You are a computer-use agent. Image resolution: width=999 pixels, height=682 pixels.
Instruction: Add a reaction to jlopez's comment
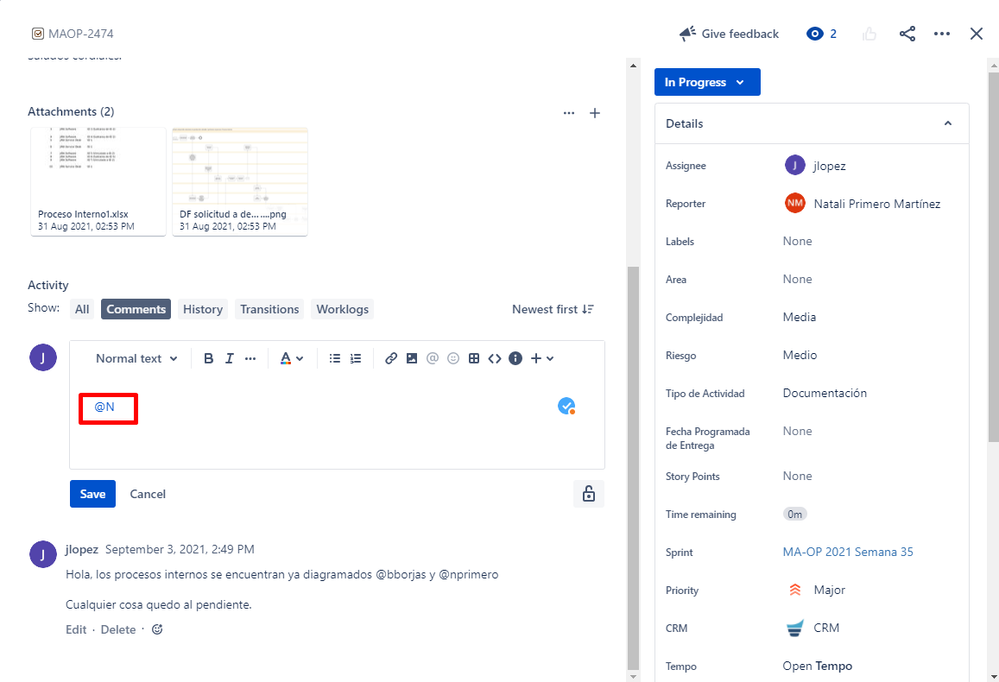coord(157,629)
